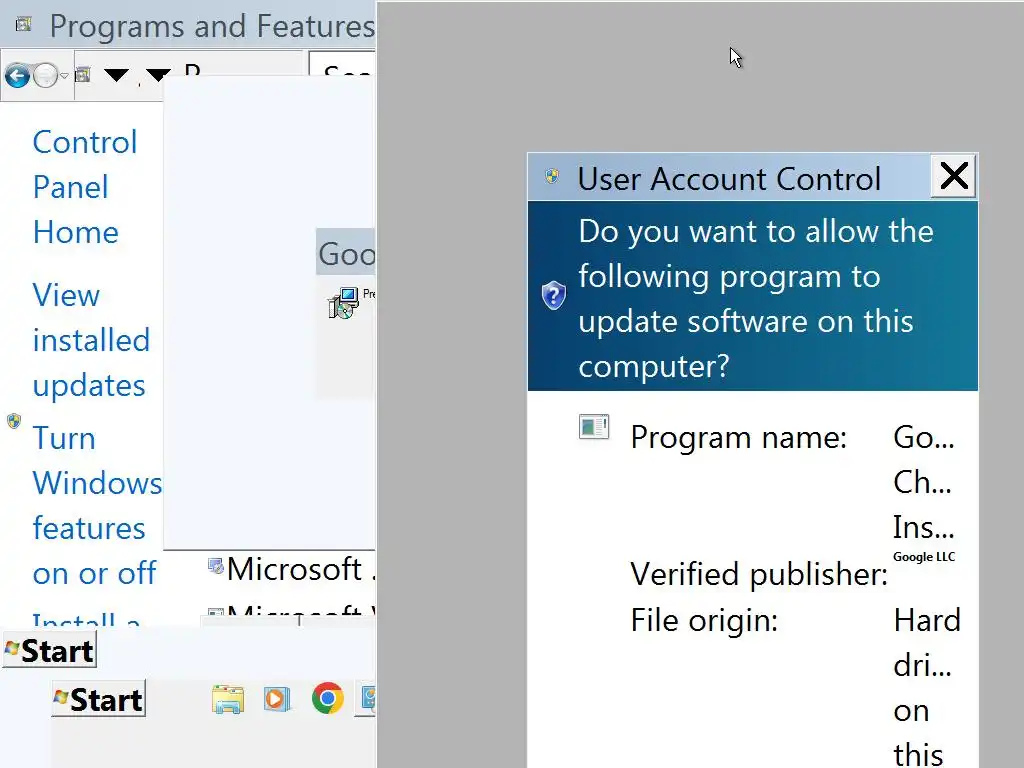
Task: Click the Google LLC verified publisher text
Action: coord(924,556)
